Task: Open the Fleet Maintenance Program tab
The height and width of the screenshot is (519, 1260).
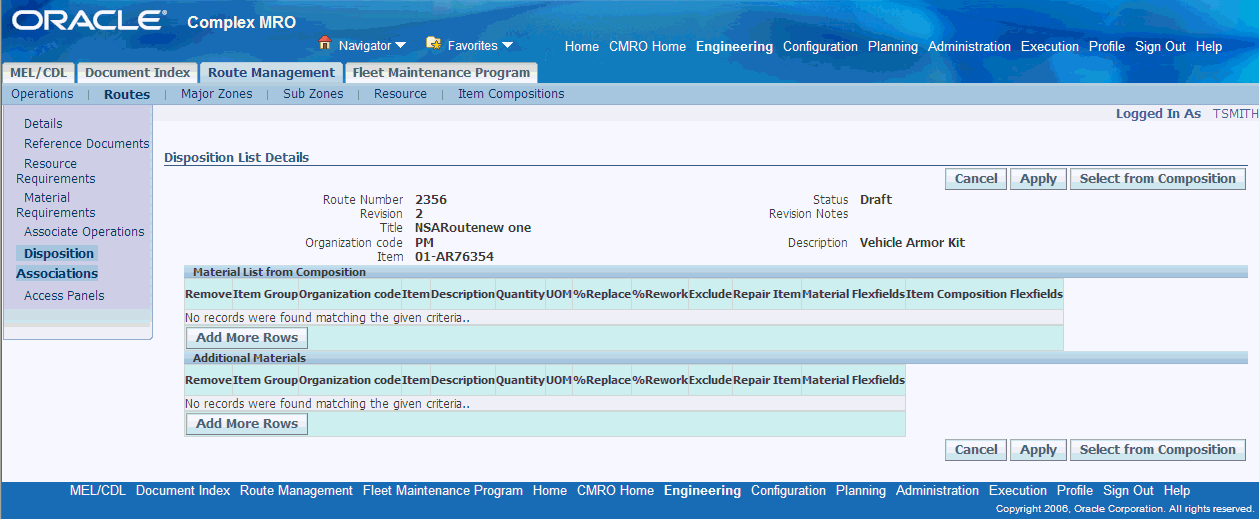Action: click(x=441, y=73)
